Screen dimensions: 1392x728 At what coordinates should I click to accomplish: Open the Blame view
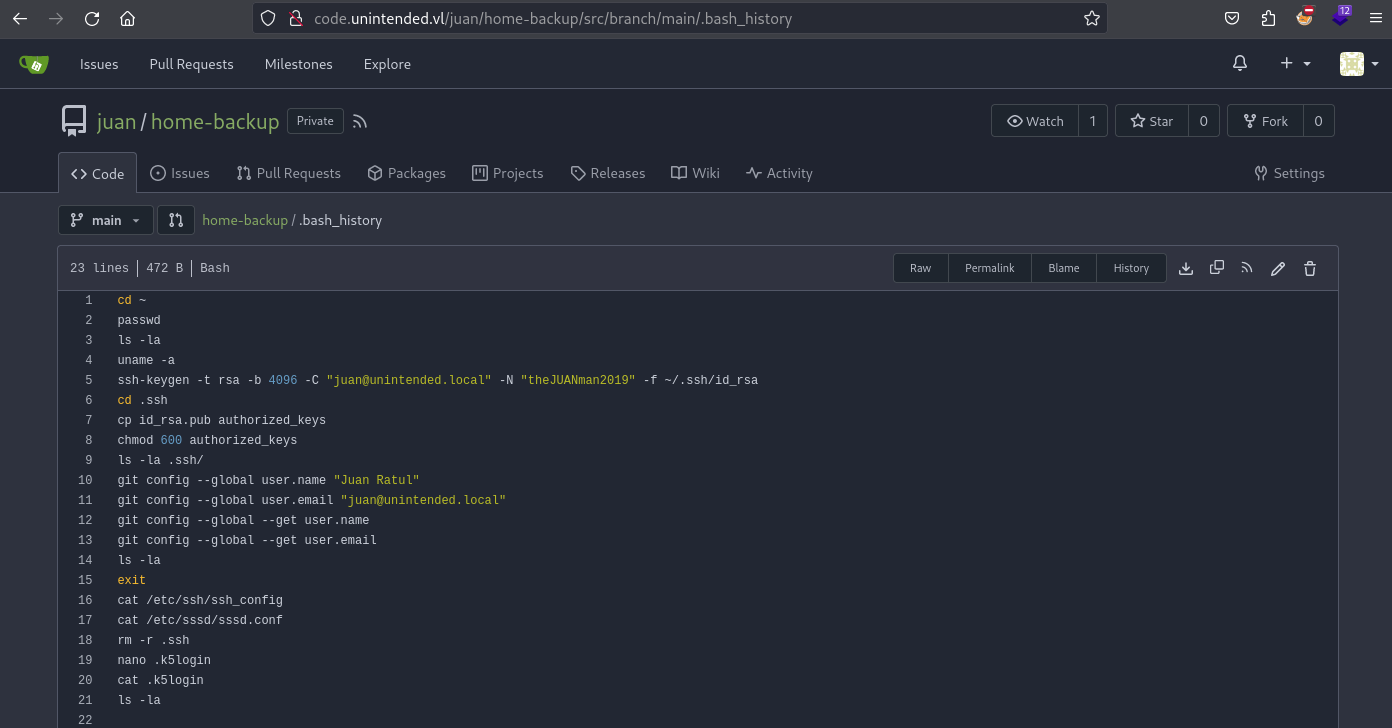1064,268
